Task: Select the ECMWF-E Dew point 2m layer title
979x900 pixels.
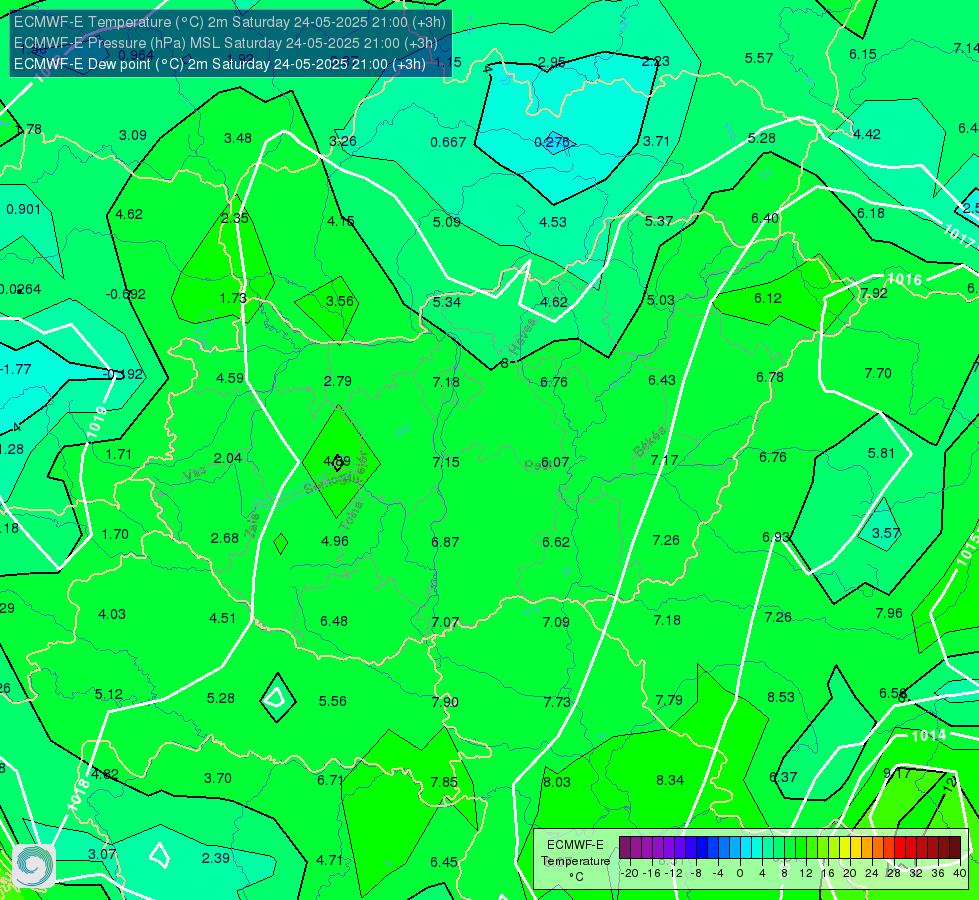Action: pos(220,64)
